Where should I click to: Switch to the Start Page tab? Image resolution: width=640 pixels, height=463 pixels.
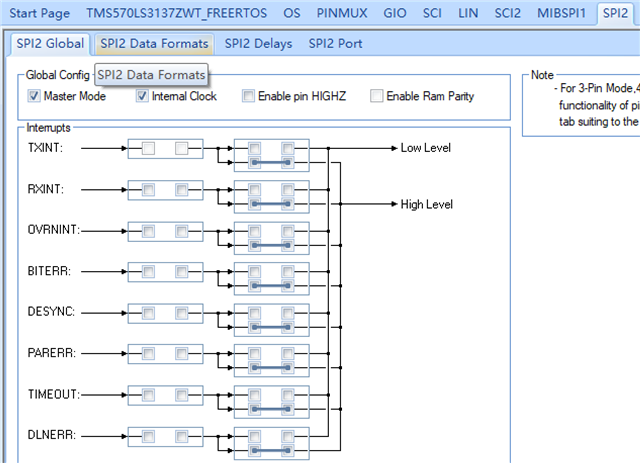click(x=40, y=13)
